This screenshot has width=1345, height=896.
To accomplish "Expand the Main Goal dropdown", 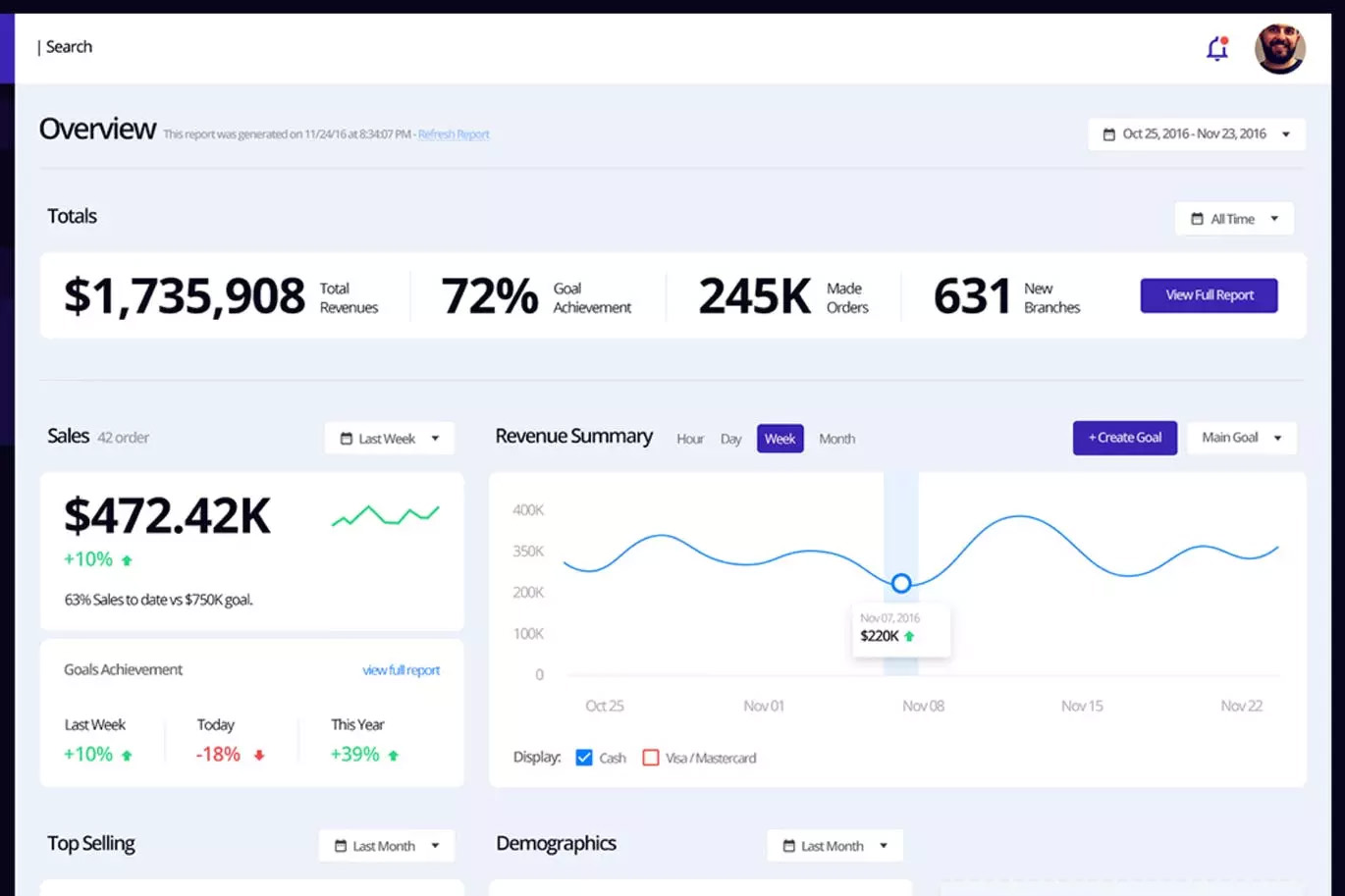I will click(x=1242, y=438).
